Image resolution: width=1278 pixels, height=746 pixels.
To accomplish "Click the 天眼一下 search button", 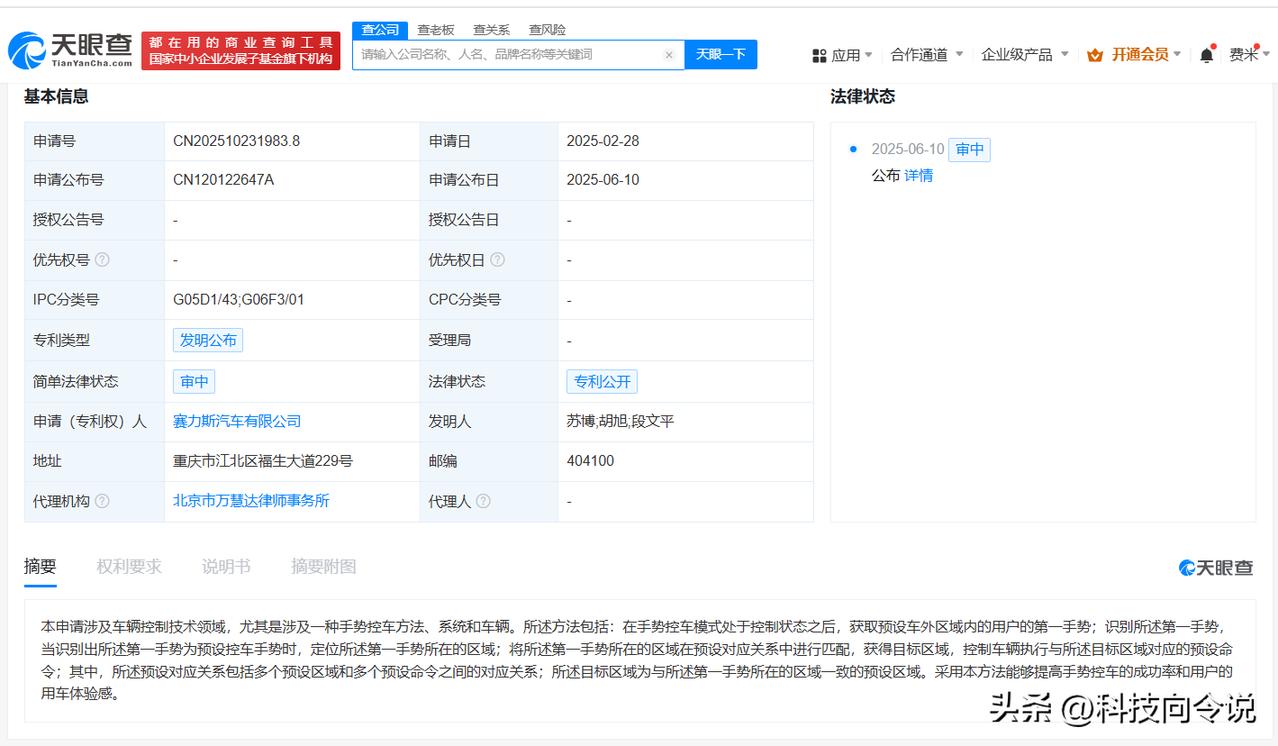I will (x=720, y=54).
